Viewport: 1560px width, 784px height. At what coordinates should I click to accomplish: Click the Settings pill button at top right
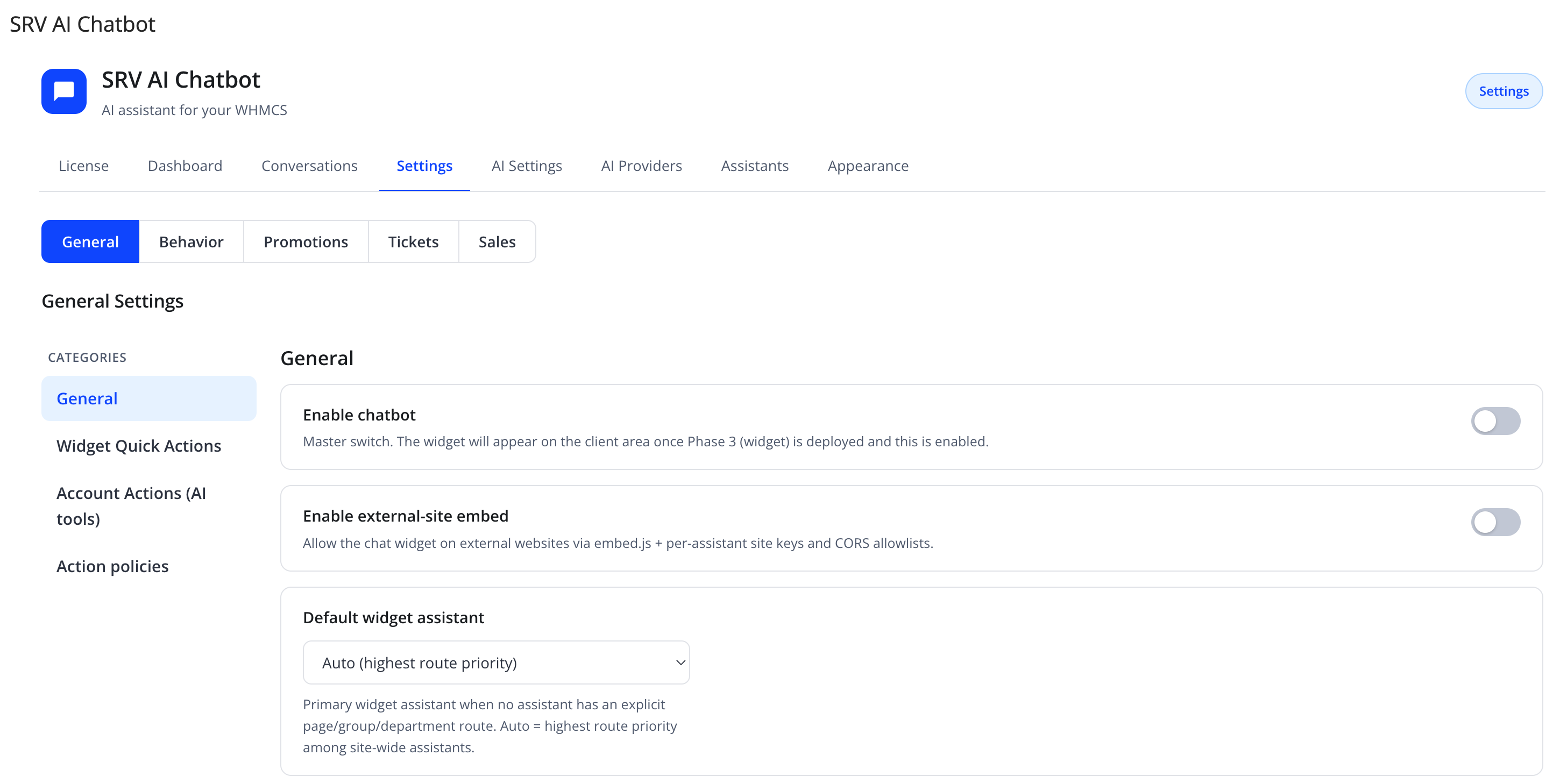tap(1504, 91)
